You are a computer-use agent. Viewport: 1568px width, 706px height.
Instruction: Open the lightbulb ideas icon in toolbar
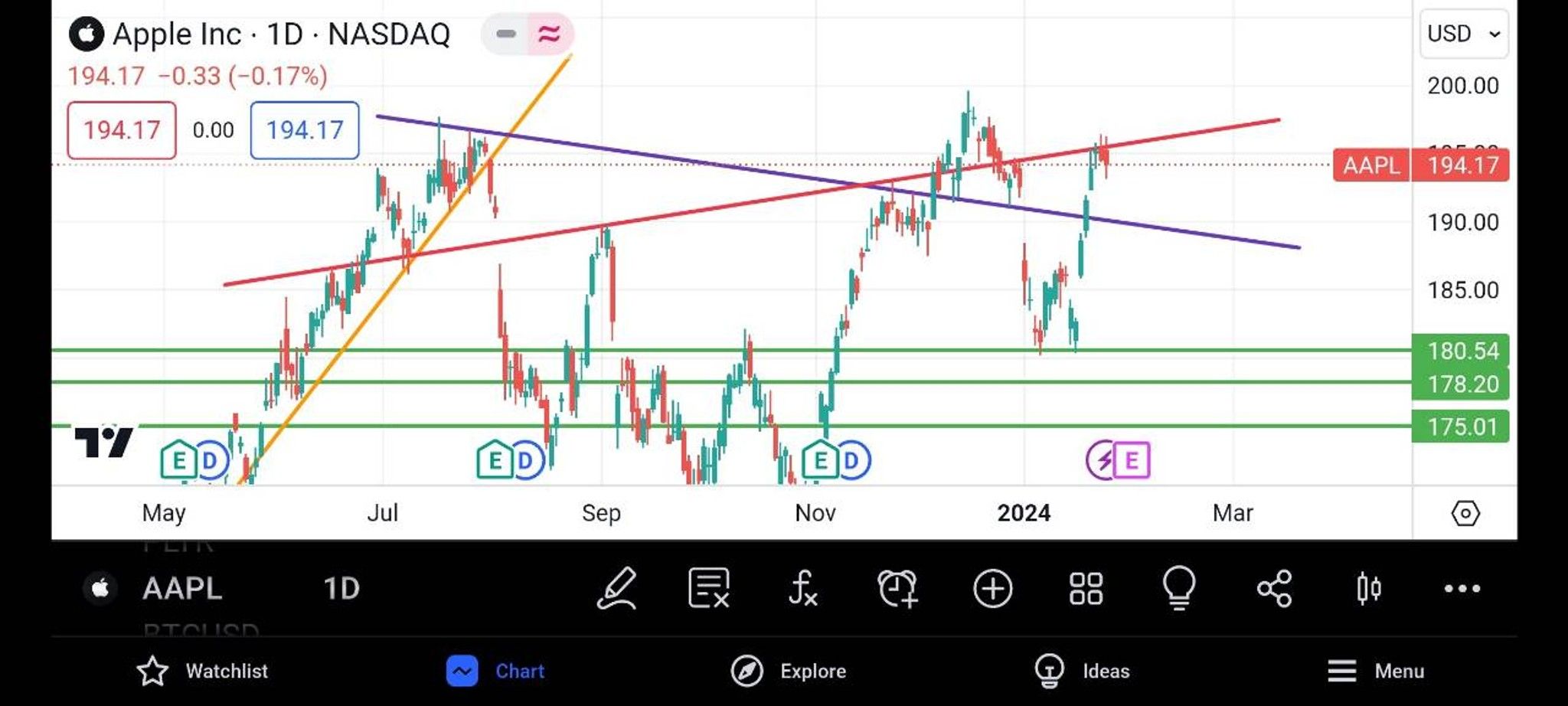(x=1179, y=588)
